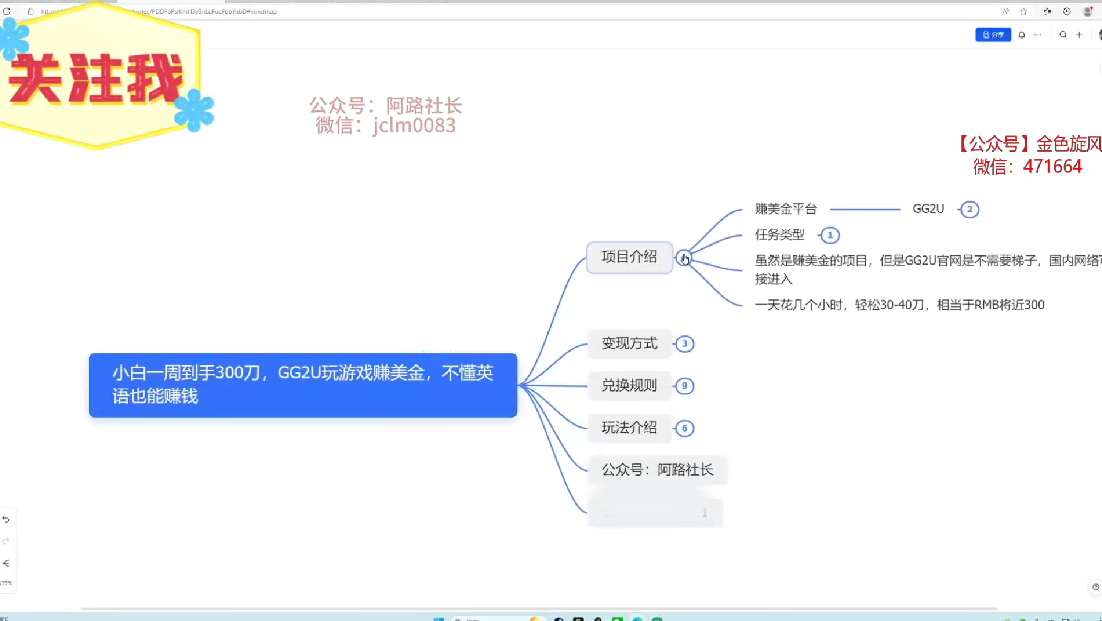This screenshot has height=621, width=1102.
Task: Select the 任务类型 node text
Action: tap(779, 235)
